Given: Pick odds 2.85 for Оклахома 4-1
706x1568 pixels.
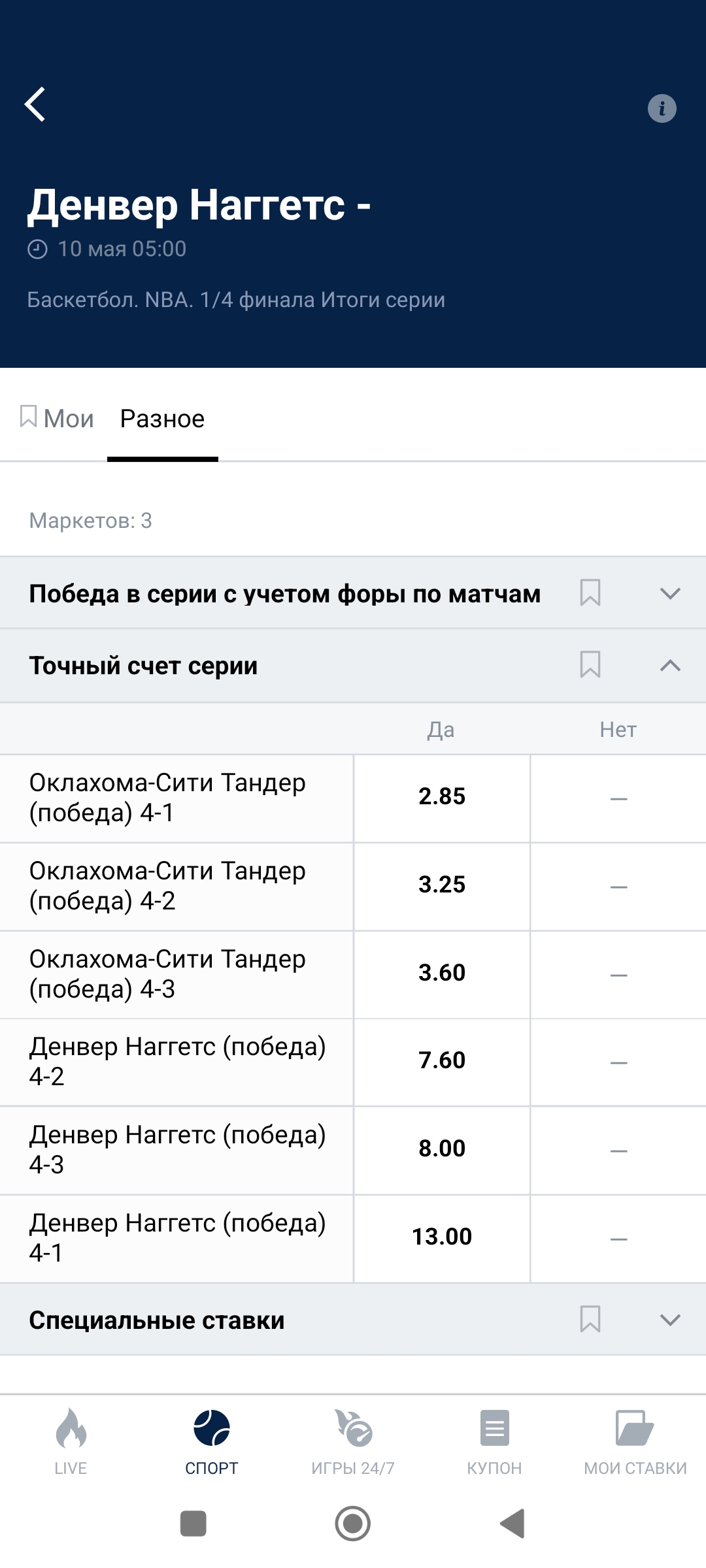Looking at the screenshot, I should pos(442,798).
